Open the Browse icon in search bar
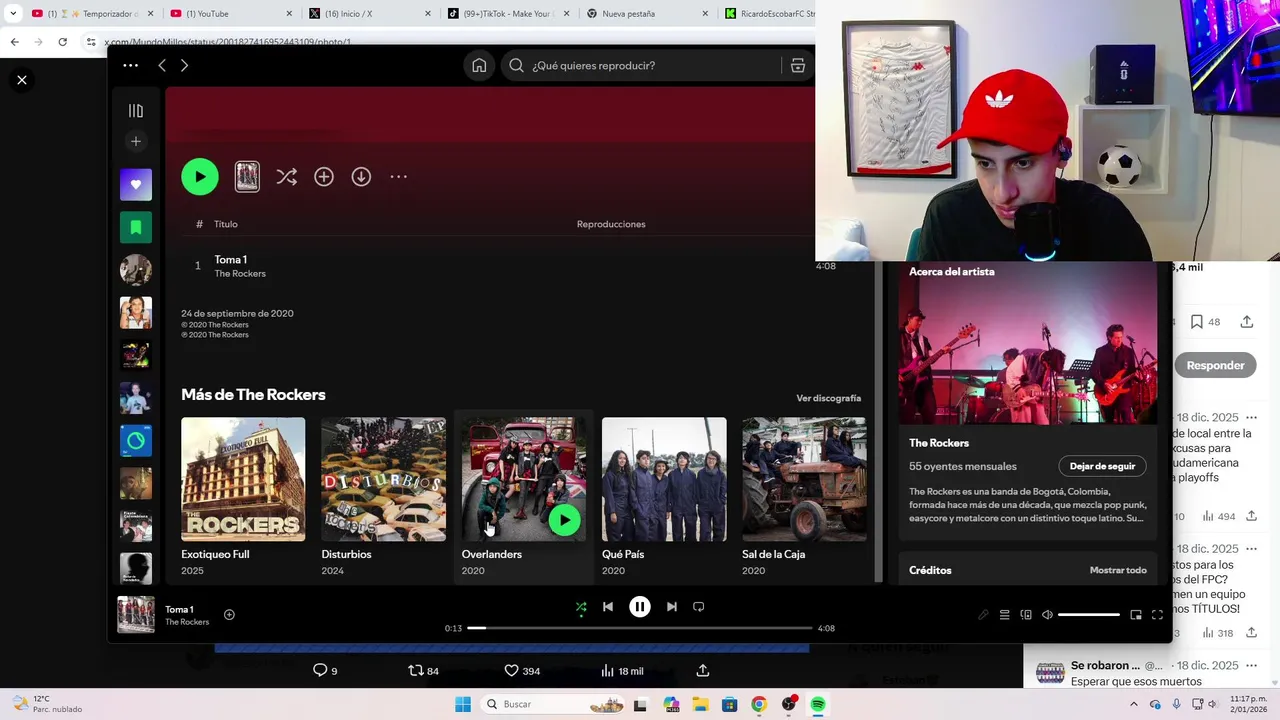 797,66
